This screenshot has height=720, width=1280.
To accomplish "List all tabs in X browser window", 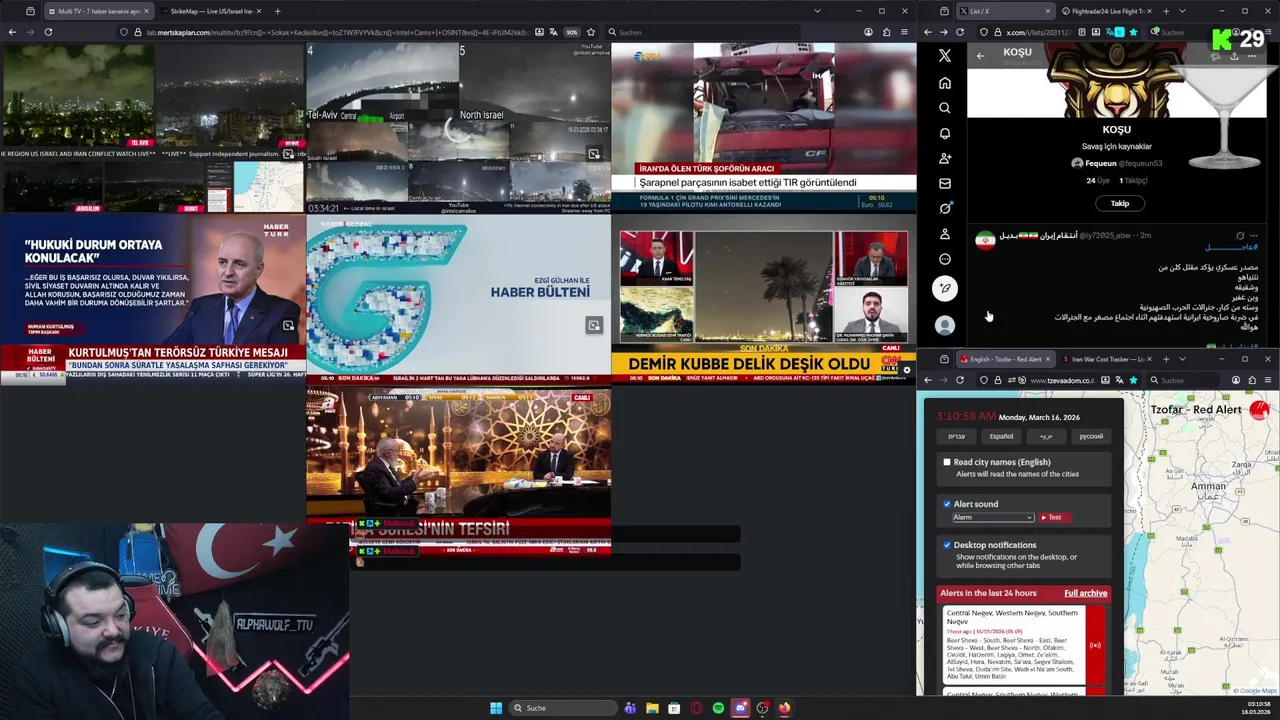I will (1182, 11).
